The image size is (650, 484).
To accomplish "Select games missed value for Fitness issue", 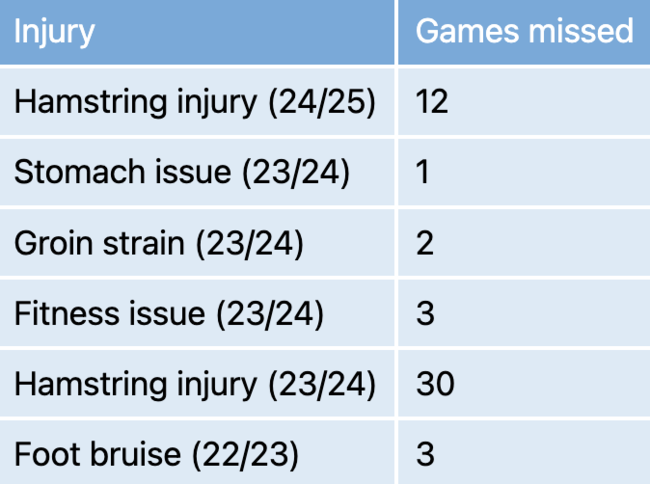I will (524, 313).
